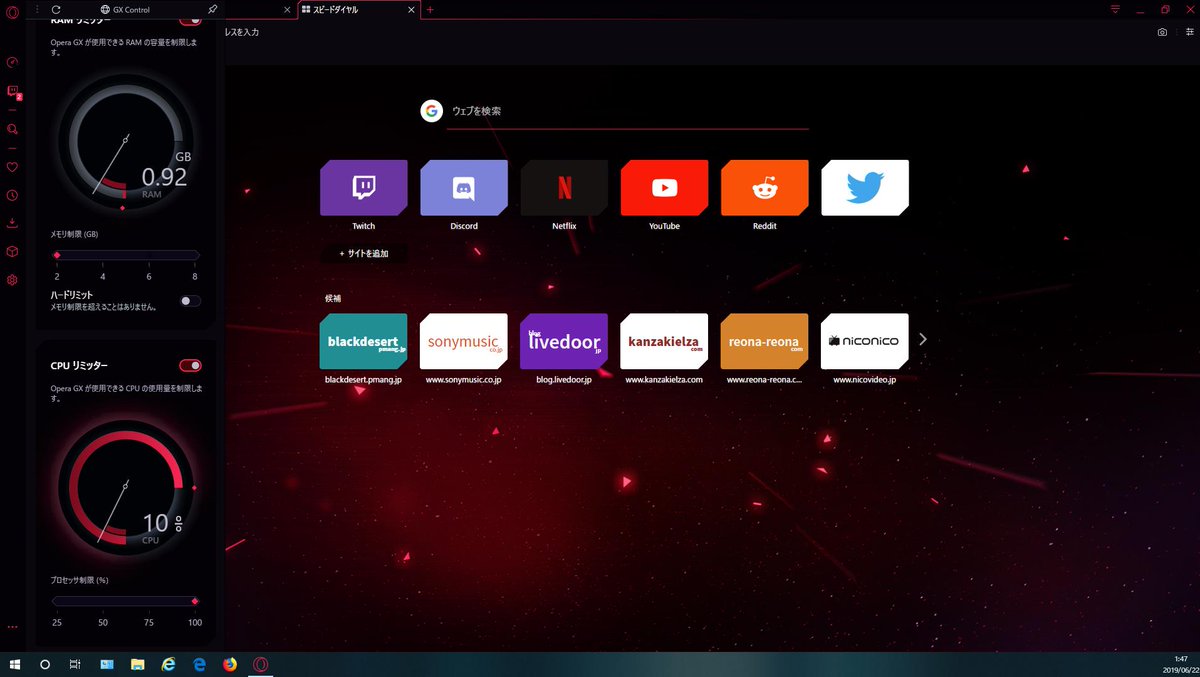Open Task View on taskbar
Screen dimensions: 1200x677
click(x=75, y=664)
